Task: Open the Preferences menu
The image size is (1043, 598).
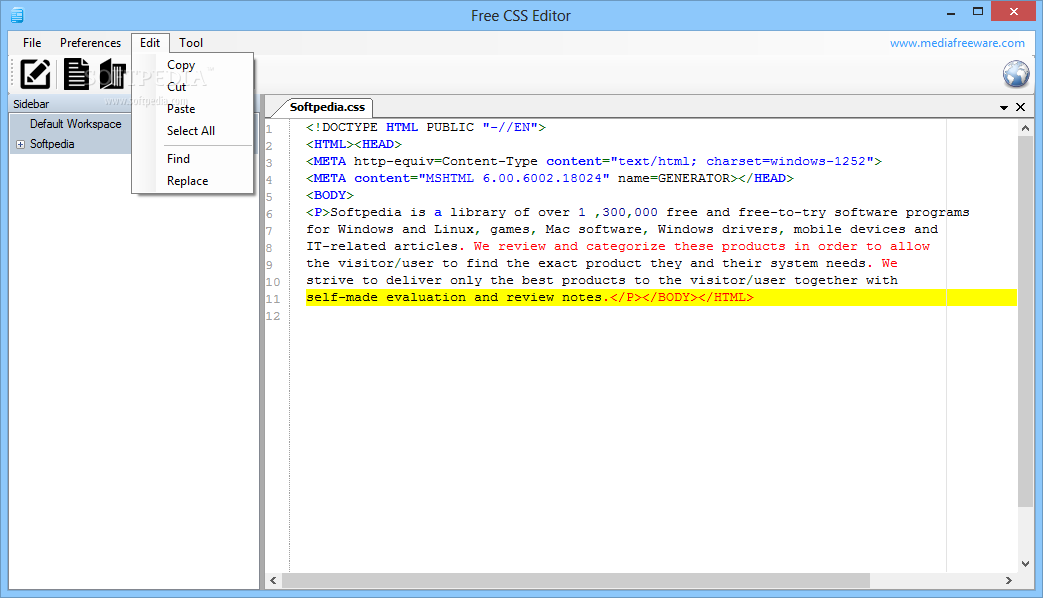Action: click(x=90, y=43)
